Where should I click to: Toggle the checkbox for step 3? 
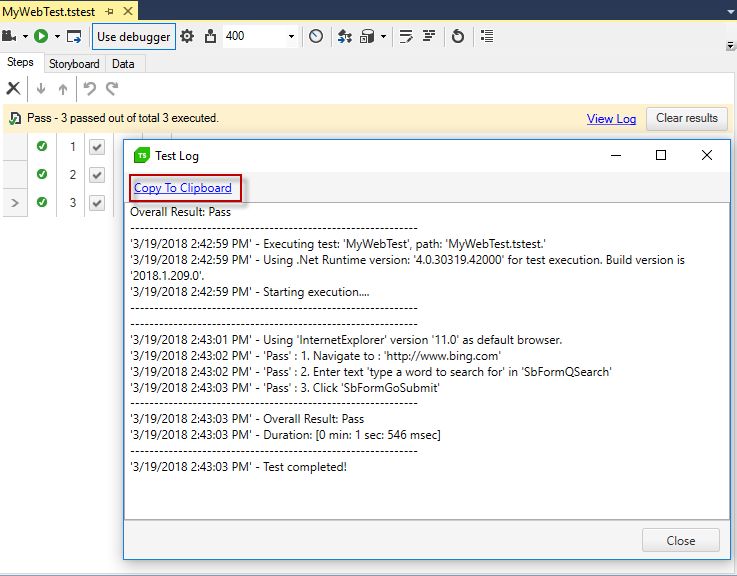(x=97, y=203)
